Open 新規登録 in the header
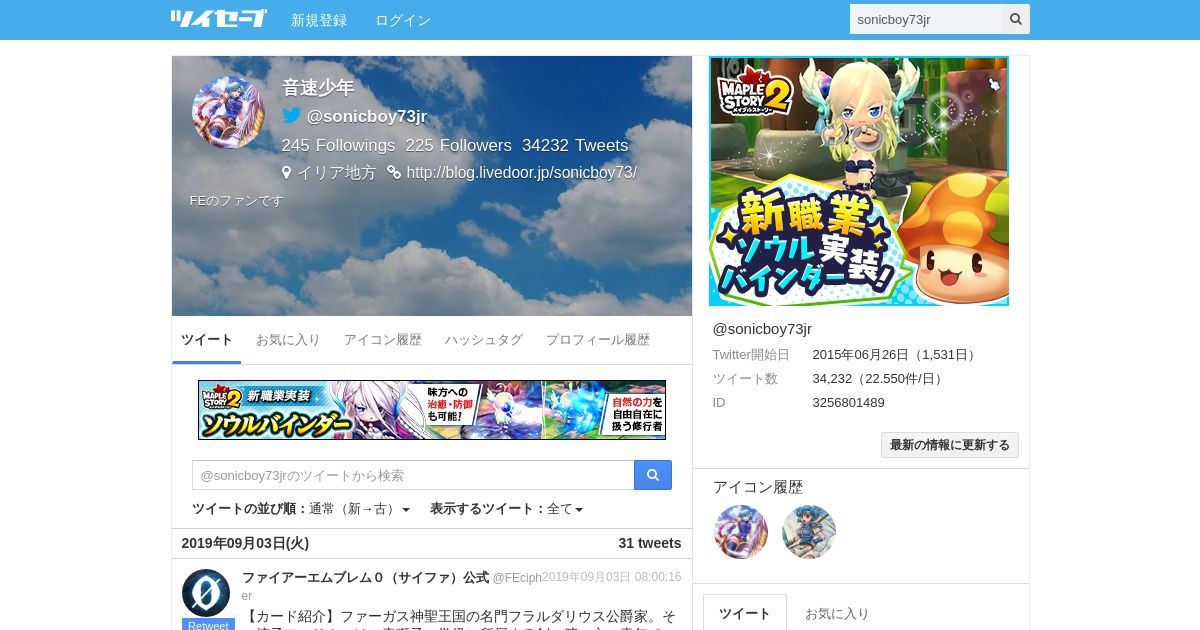Screen dimensions: 1200x630 319,20
